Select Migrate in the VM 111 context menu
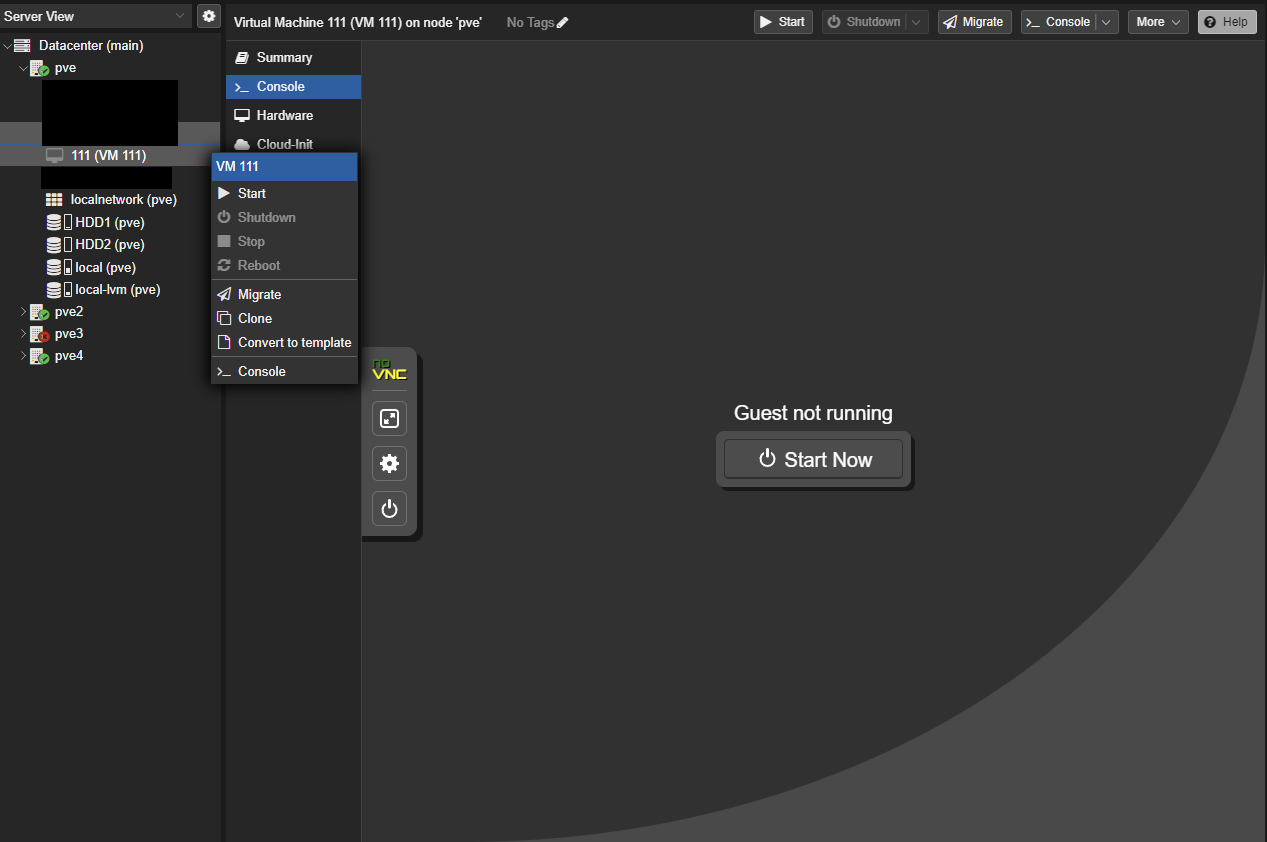1267x842 pixels. 259,294
